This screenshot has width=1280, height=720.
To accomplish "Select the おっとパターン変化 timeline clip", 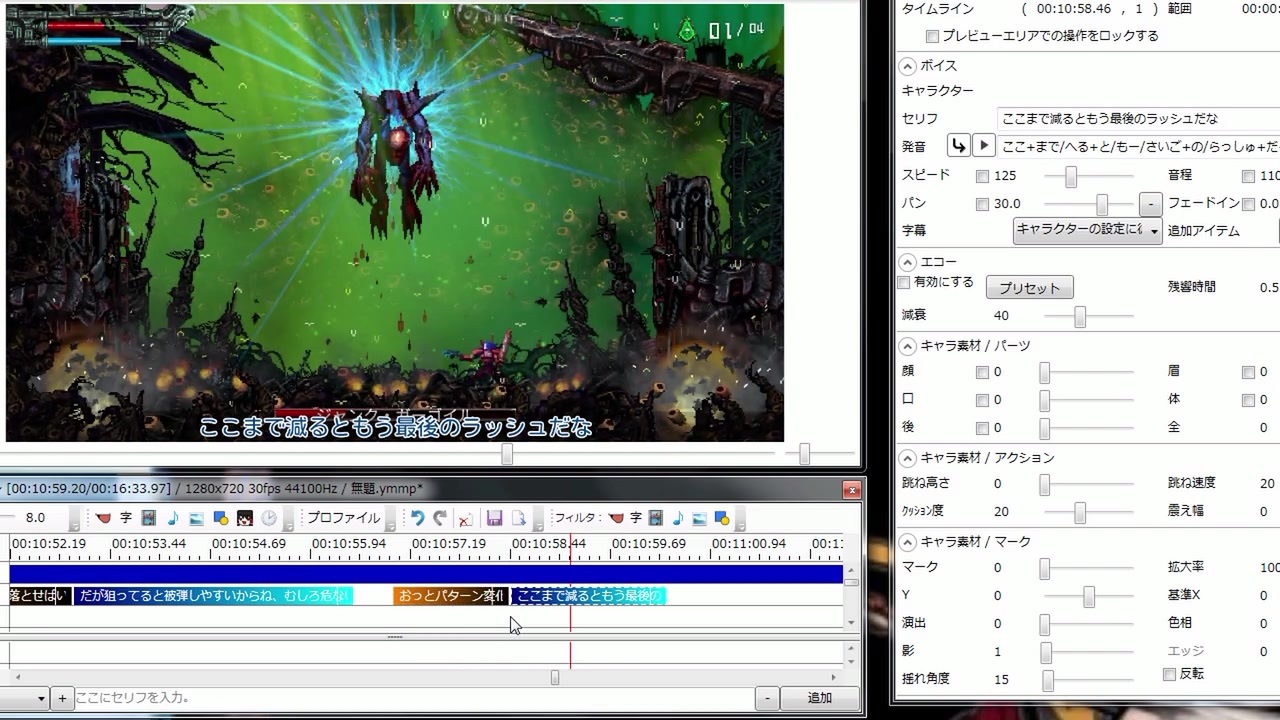I will click(451, 596).
